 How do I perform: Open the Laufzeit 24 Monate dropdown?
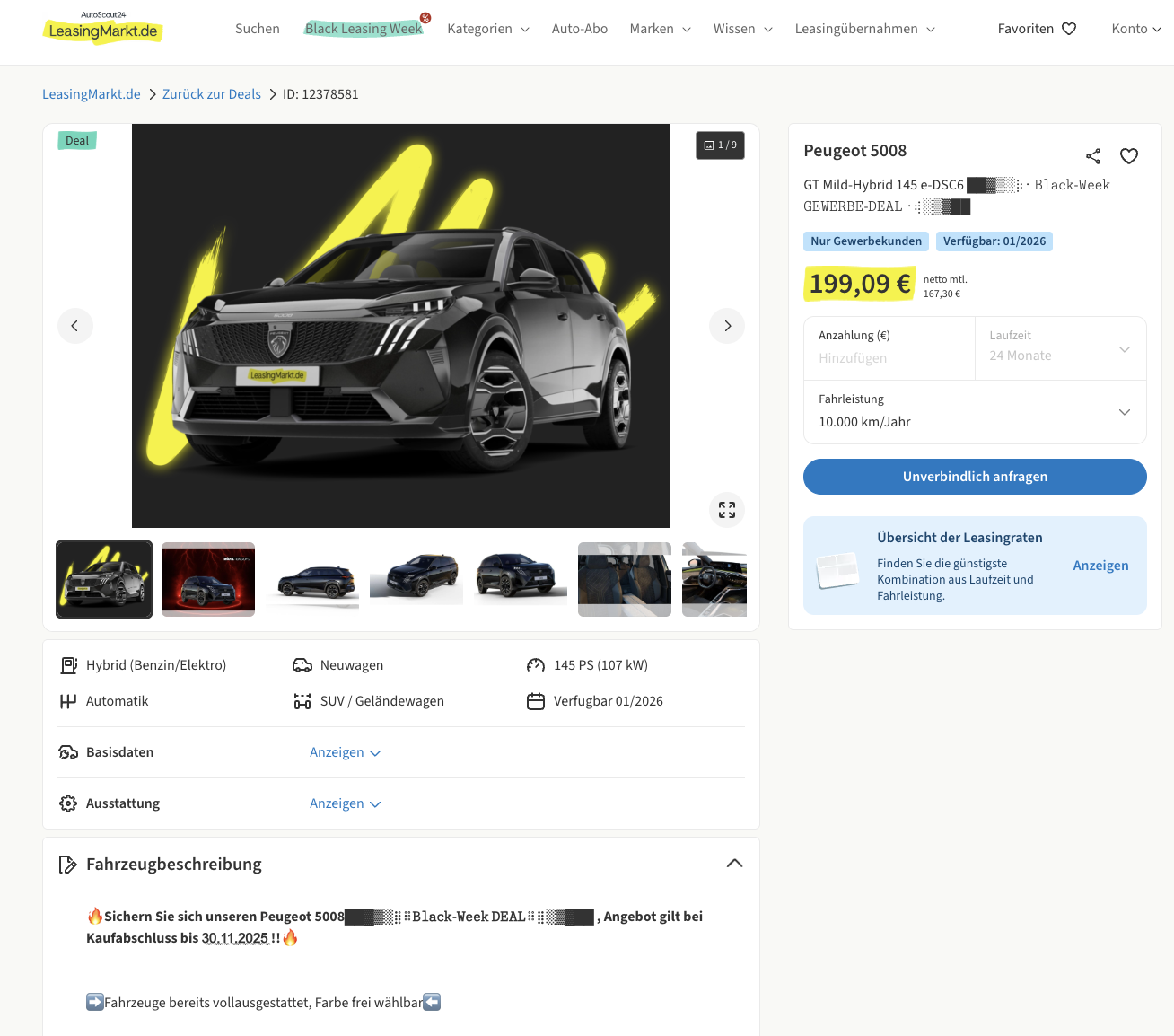pos(1060,348)
